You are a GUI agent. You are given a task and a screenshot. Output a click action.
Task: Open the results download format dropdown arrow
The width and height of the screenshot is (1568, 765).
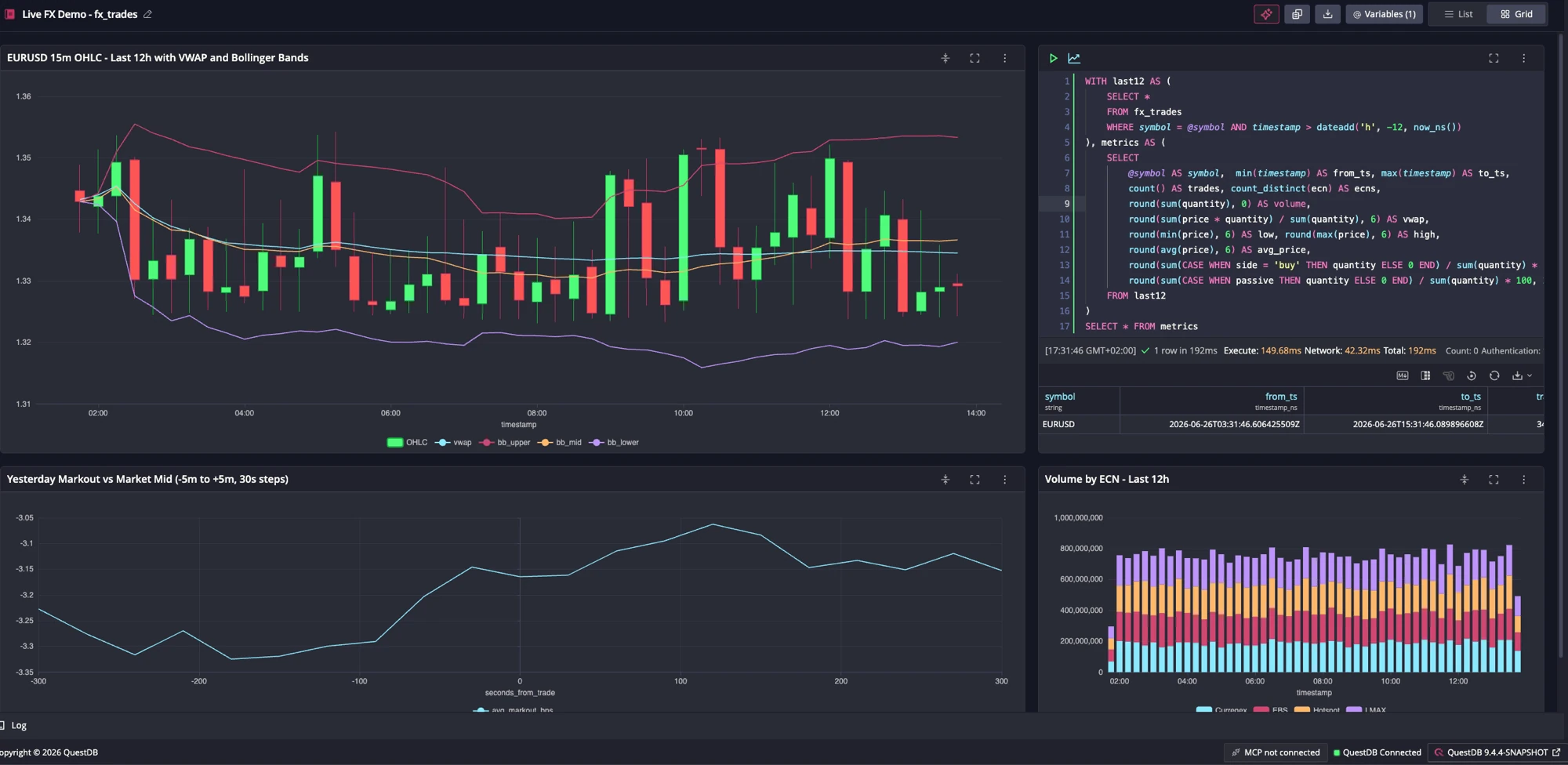point(1530,375)
